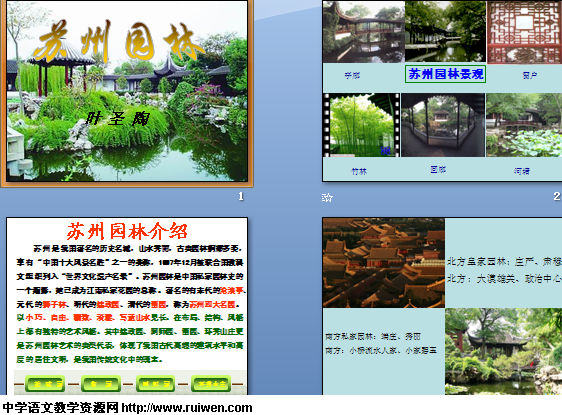562x415 pixels.
Task: Click the red 苏州园林介绍 heading text
Action: (x=127, y=231)
